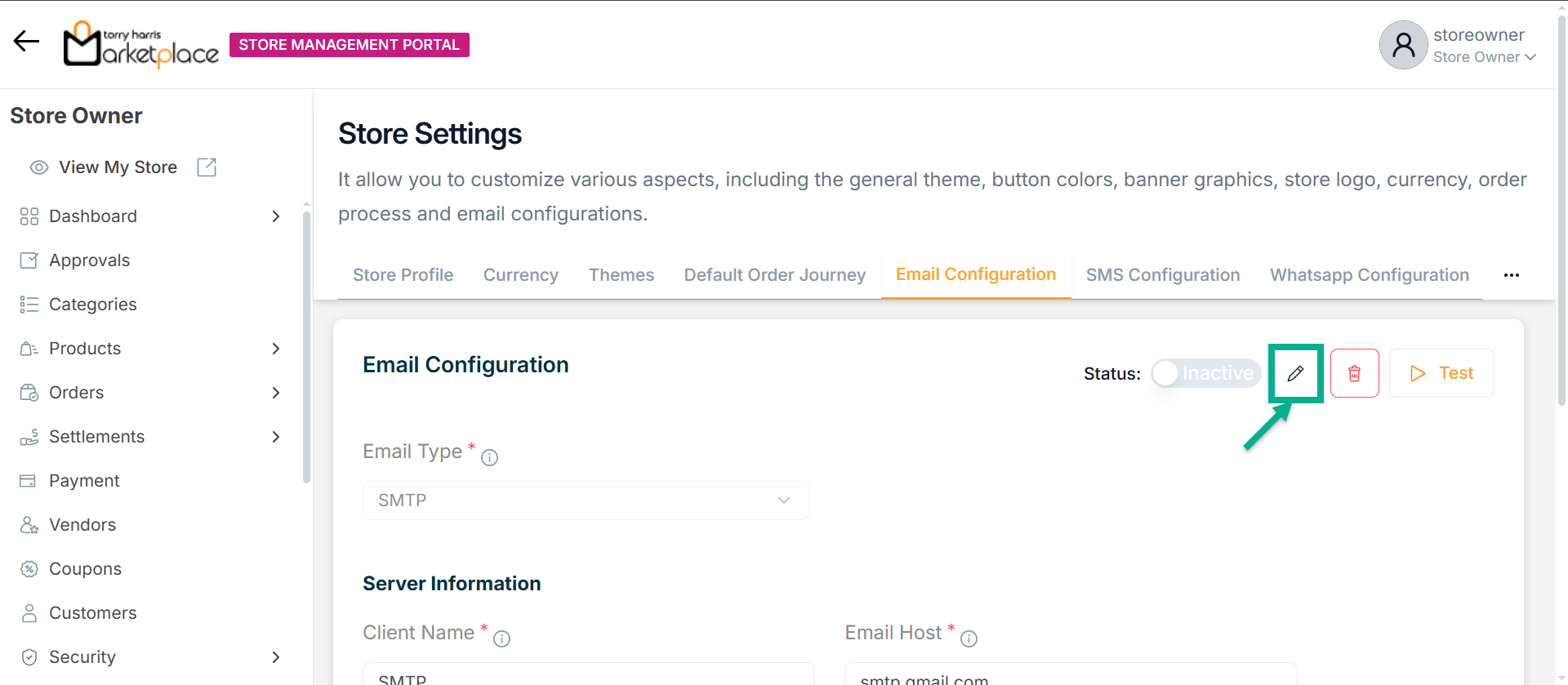Click the Email Host info icon

coord(969,639)
